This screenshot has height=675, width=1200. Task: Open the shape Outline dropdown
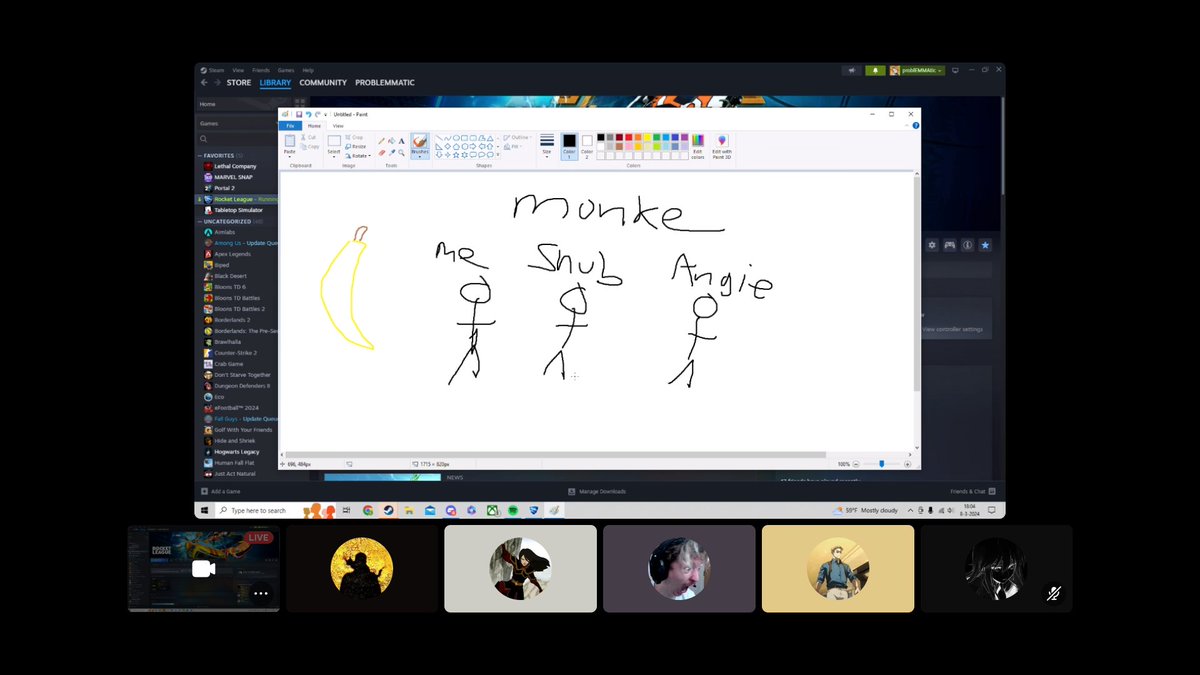tap(516, 137)
